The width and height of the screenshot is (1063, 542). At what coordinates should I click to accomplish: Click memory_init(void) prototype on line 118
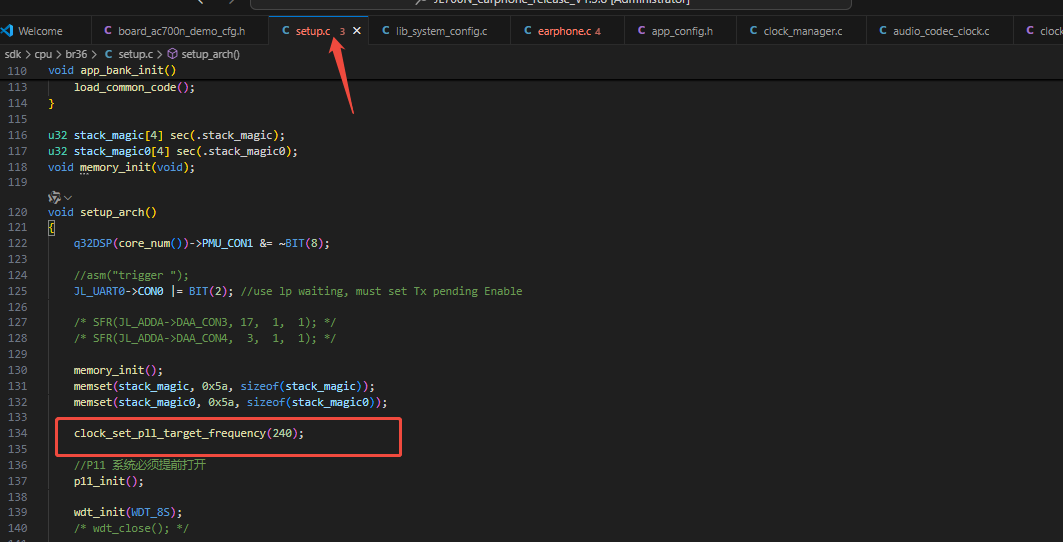pyautogui.click(x=137, y=167)
